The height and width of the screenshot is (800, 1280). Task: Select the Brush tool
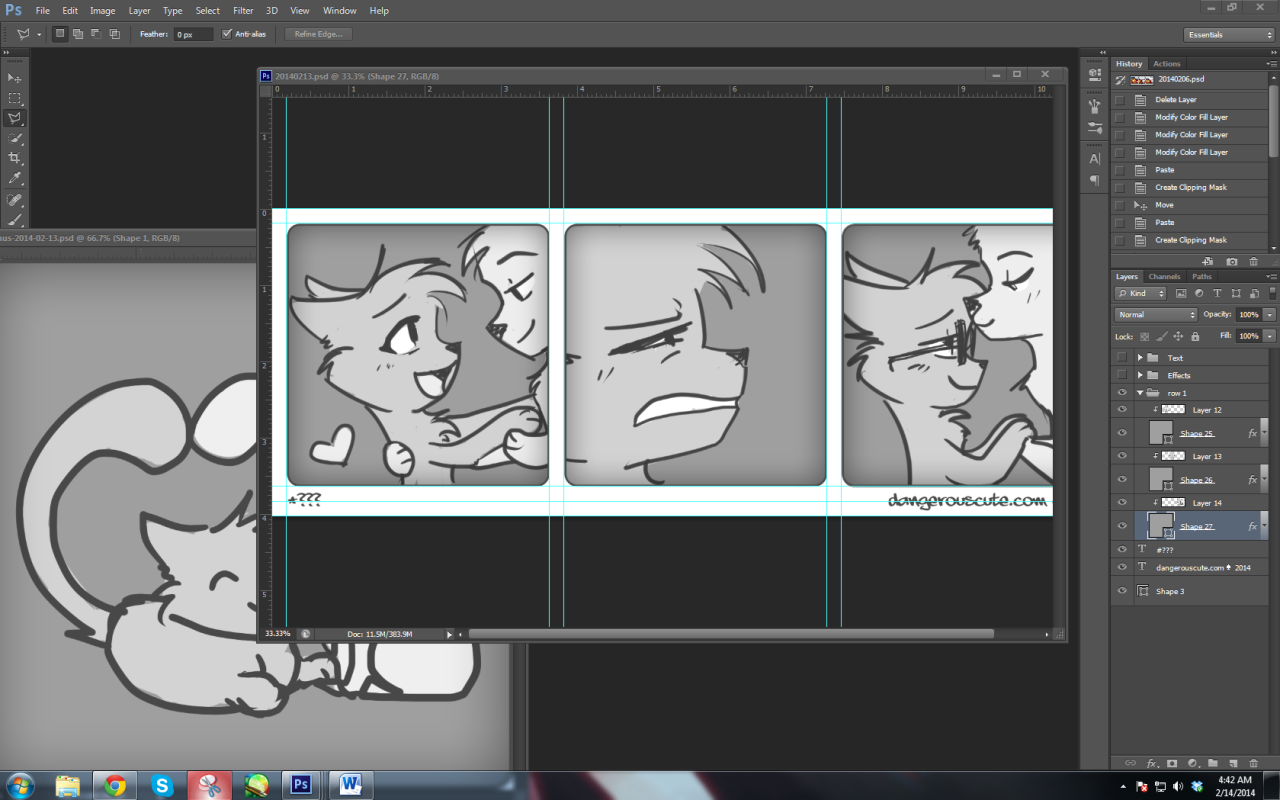15,219
